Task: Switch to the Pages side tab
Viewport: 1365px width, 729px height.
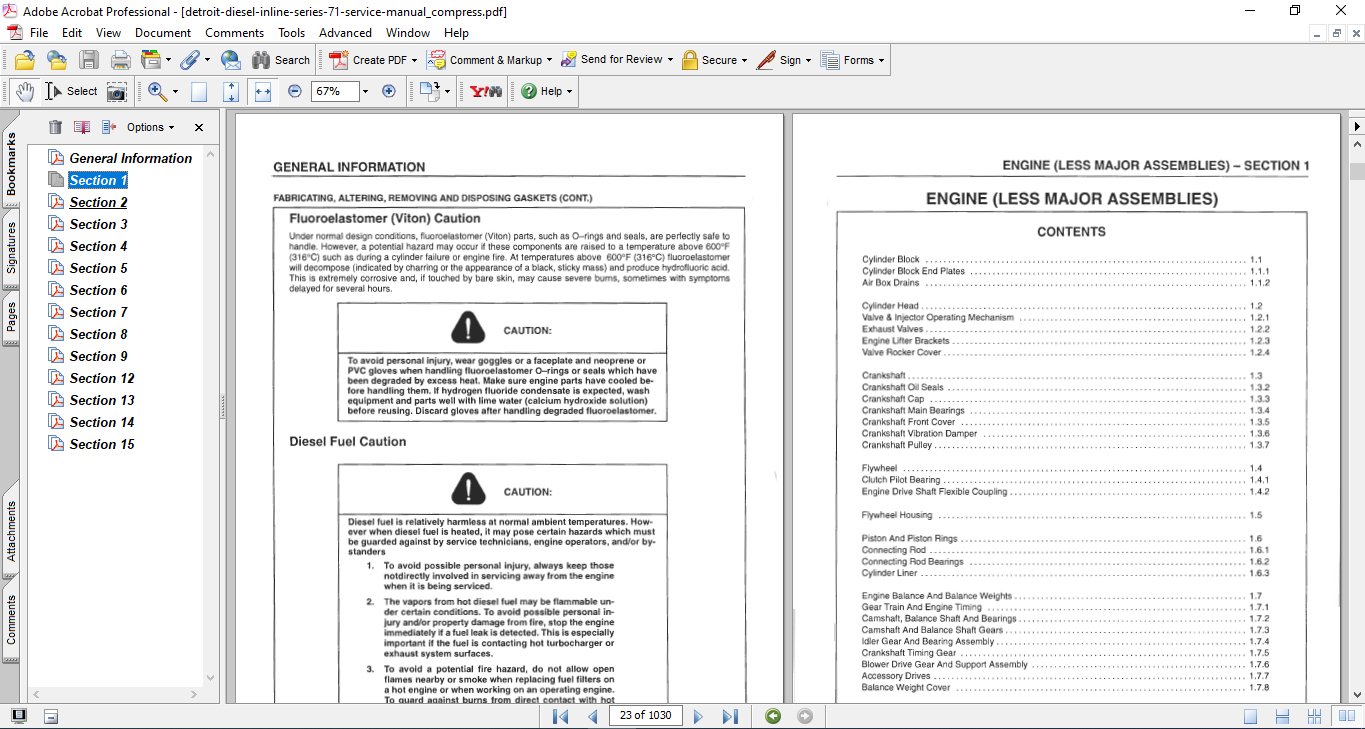Action: 11,317
